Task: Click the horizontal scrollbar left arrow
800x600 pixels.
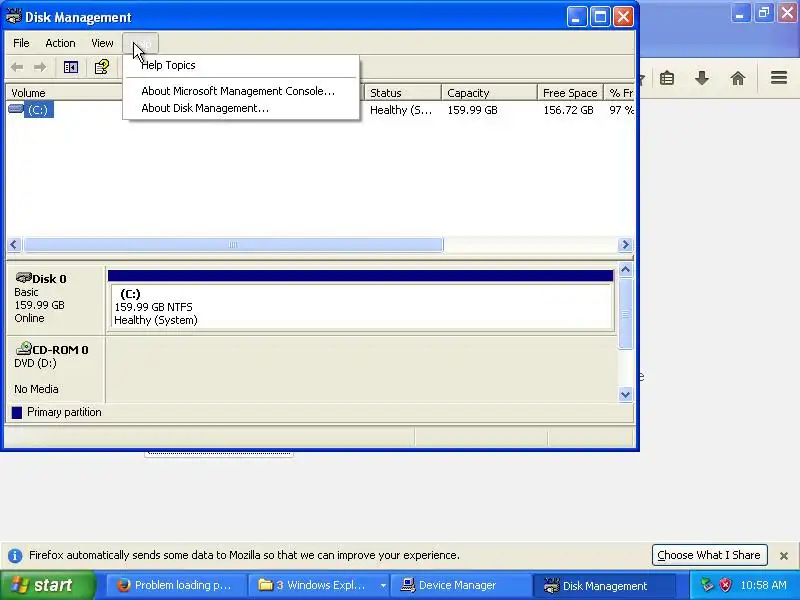Action: pos(14,245)
